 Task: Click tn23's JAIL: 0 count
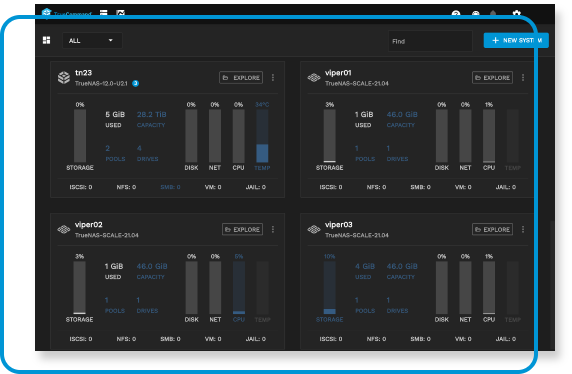[256, 187]
